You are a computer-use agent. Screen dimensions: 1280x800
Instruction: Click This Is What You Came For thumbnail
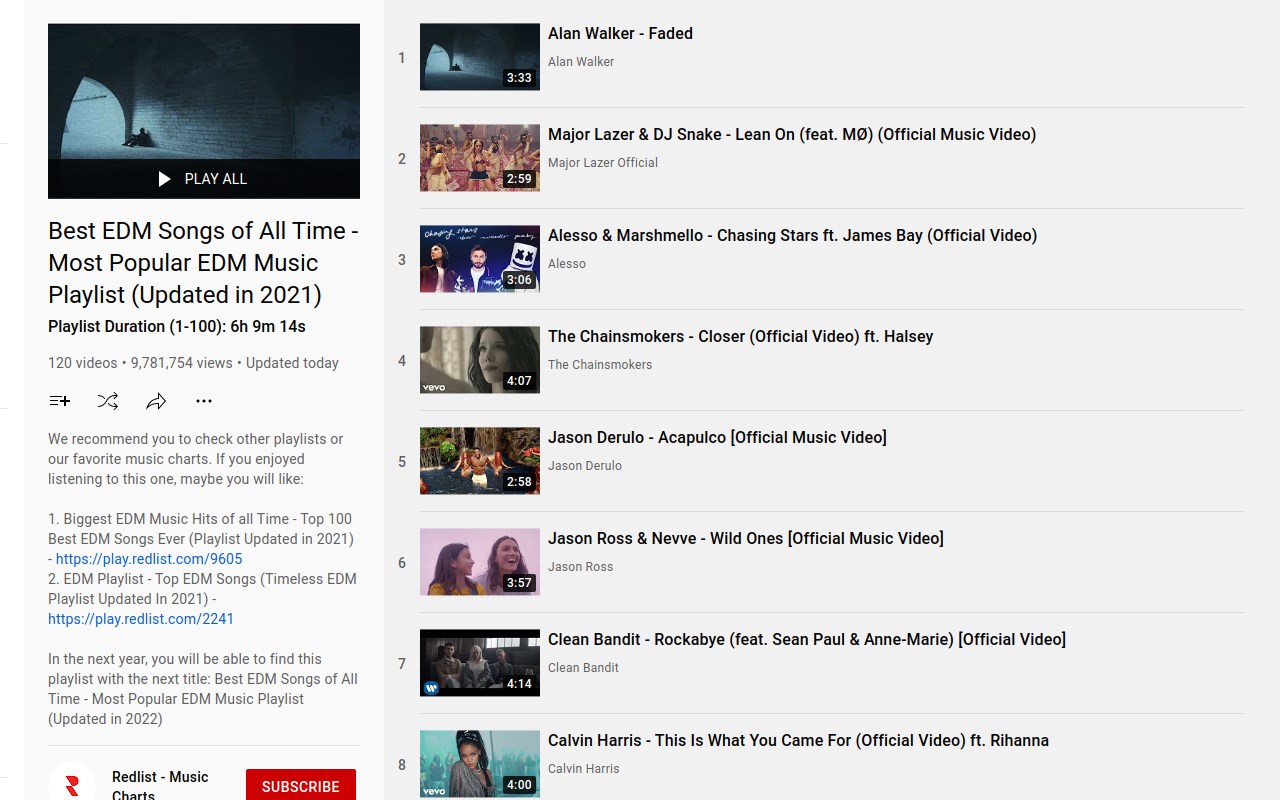(x=480, y=764)
